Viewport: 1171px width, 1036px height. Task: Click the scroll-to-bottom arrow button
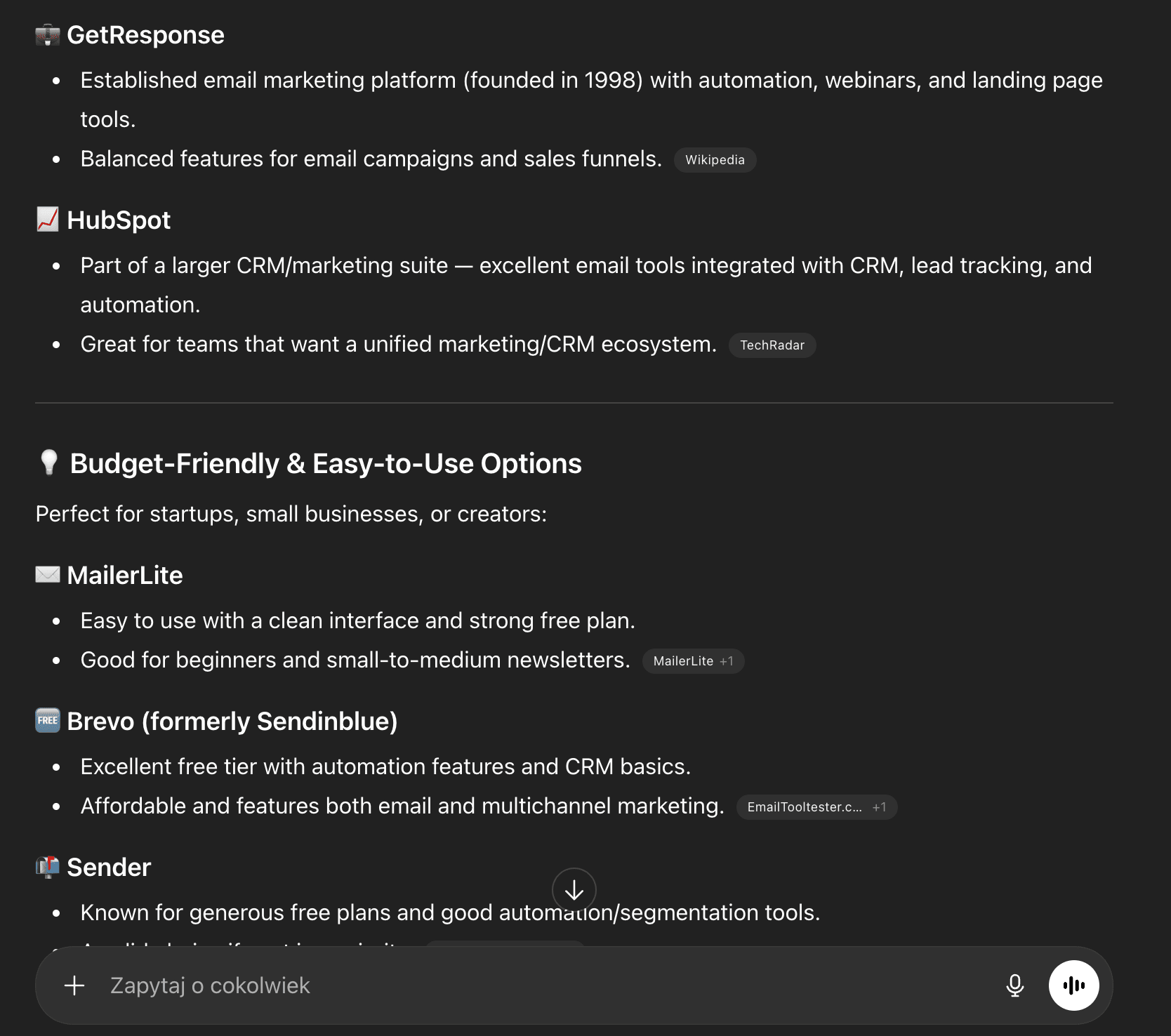(574, 890)
